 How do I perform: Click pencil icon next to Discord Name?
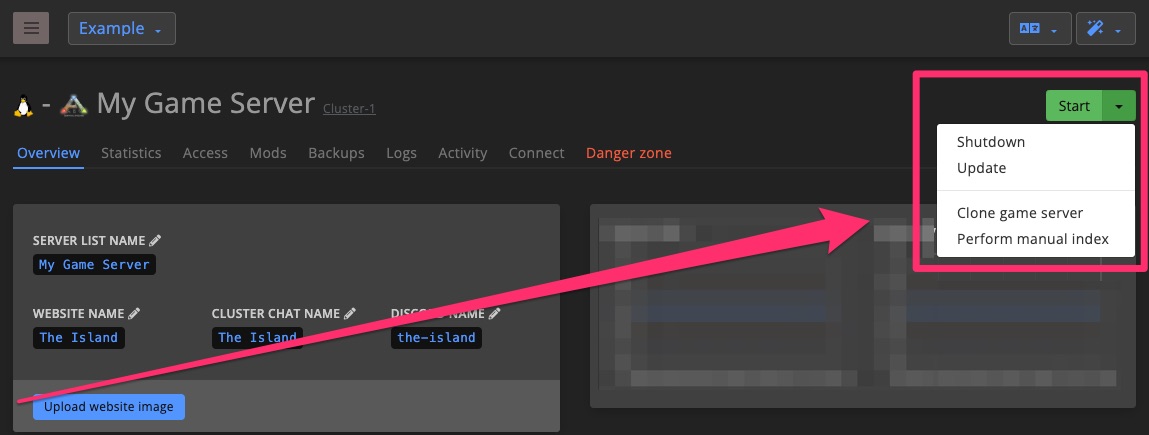493,313
